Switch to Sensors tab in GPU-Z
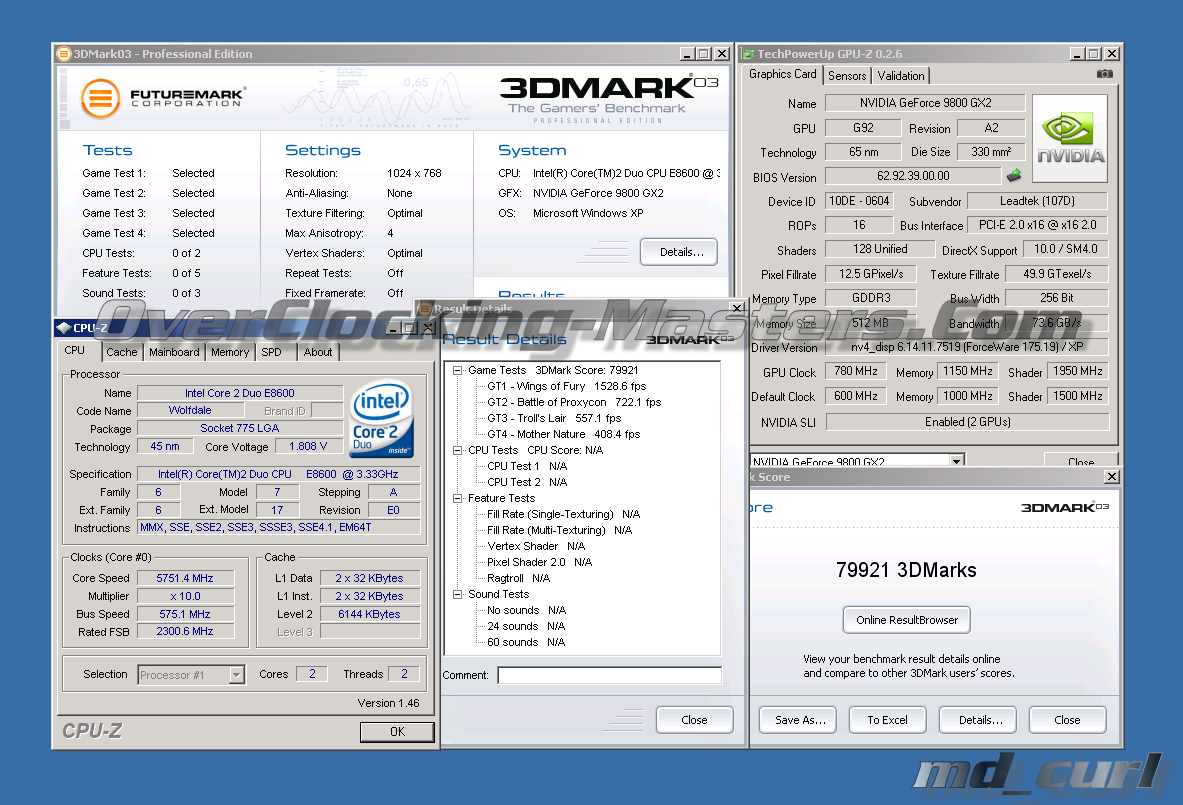This screenshot has width=1183, height=805. point(847,76)
